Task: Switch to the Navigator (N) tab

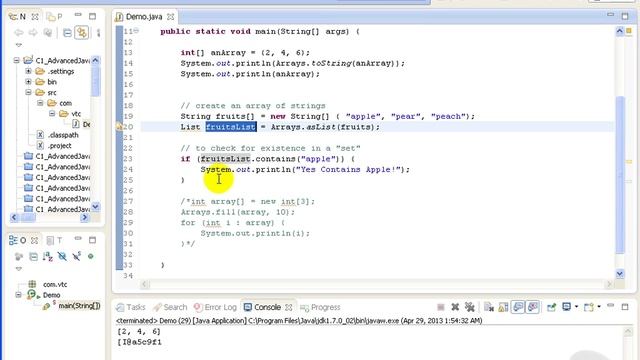Action: pyautogui.click(x=18, y=17)
